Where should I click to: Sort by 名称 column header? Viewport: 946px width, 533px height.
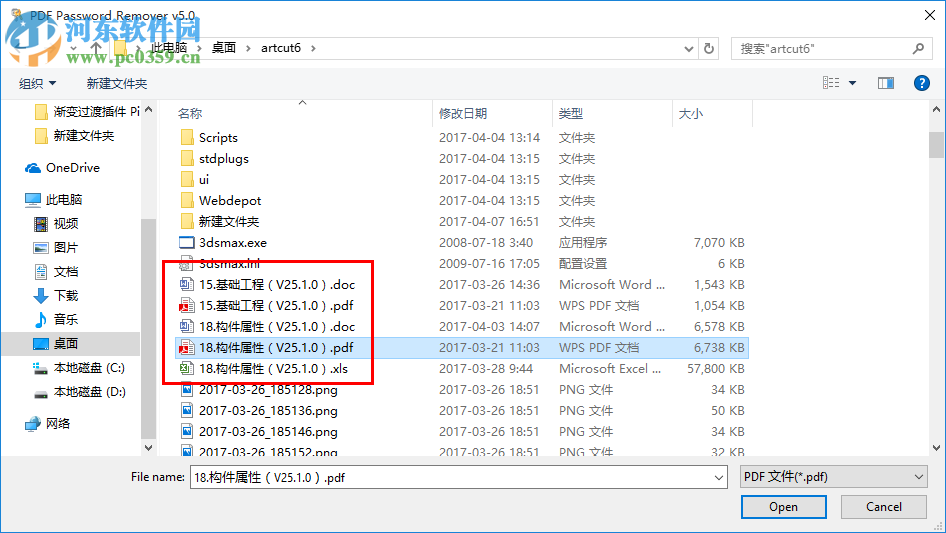[x=189, y=113]
